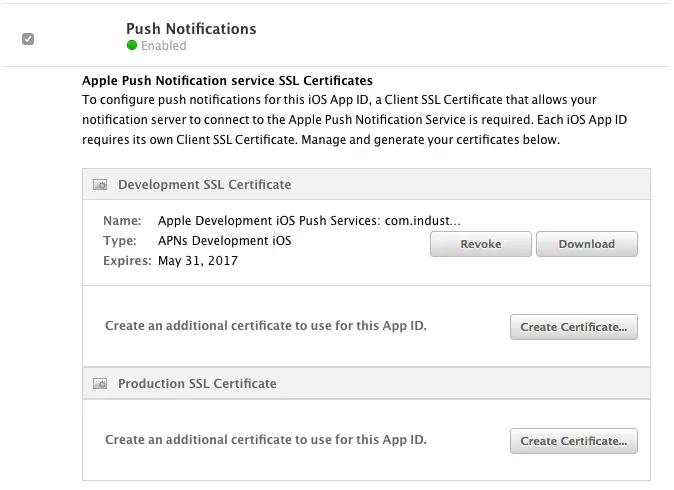Create Certificate under Development SSL section
Screen dimensions: 674x490
point(573,327)
